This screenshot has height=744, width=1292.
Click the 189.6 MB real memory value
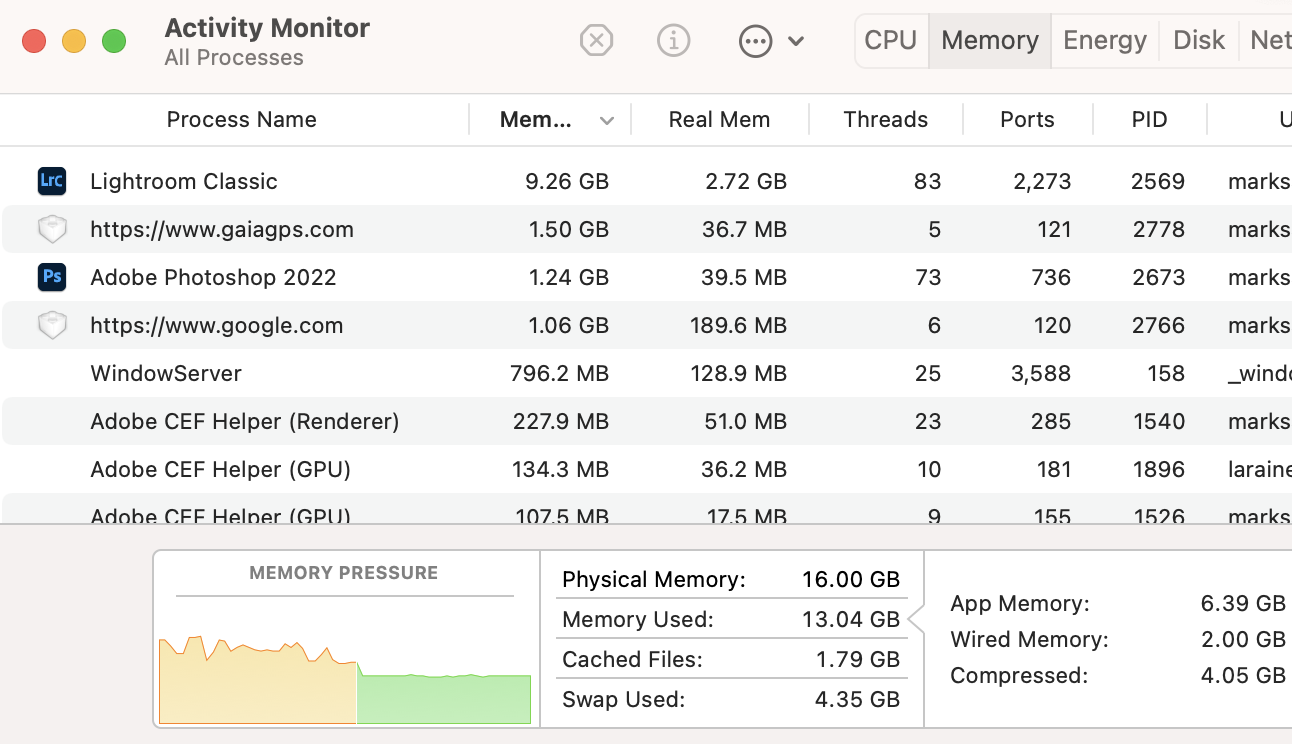click(x=738, y=325)
